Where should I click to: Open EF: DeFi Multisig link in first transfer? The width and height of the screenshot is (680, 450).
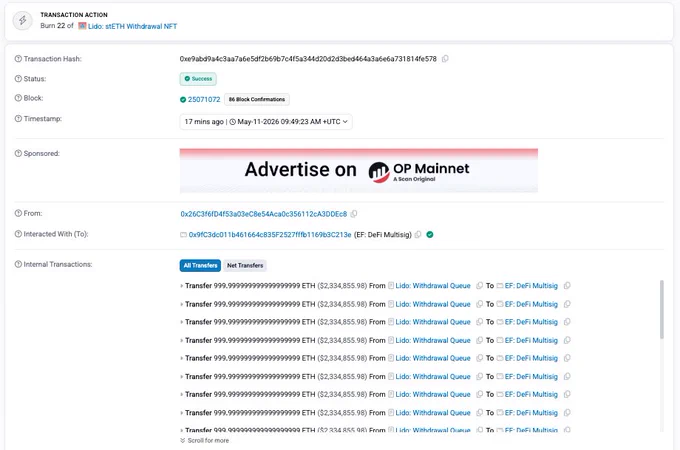pos(531,286)
